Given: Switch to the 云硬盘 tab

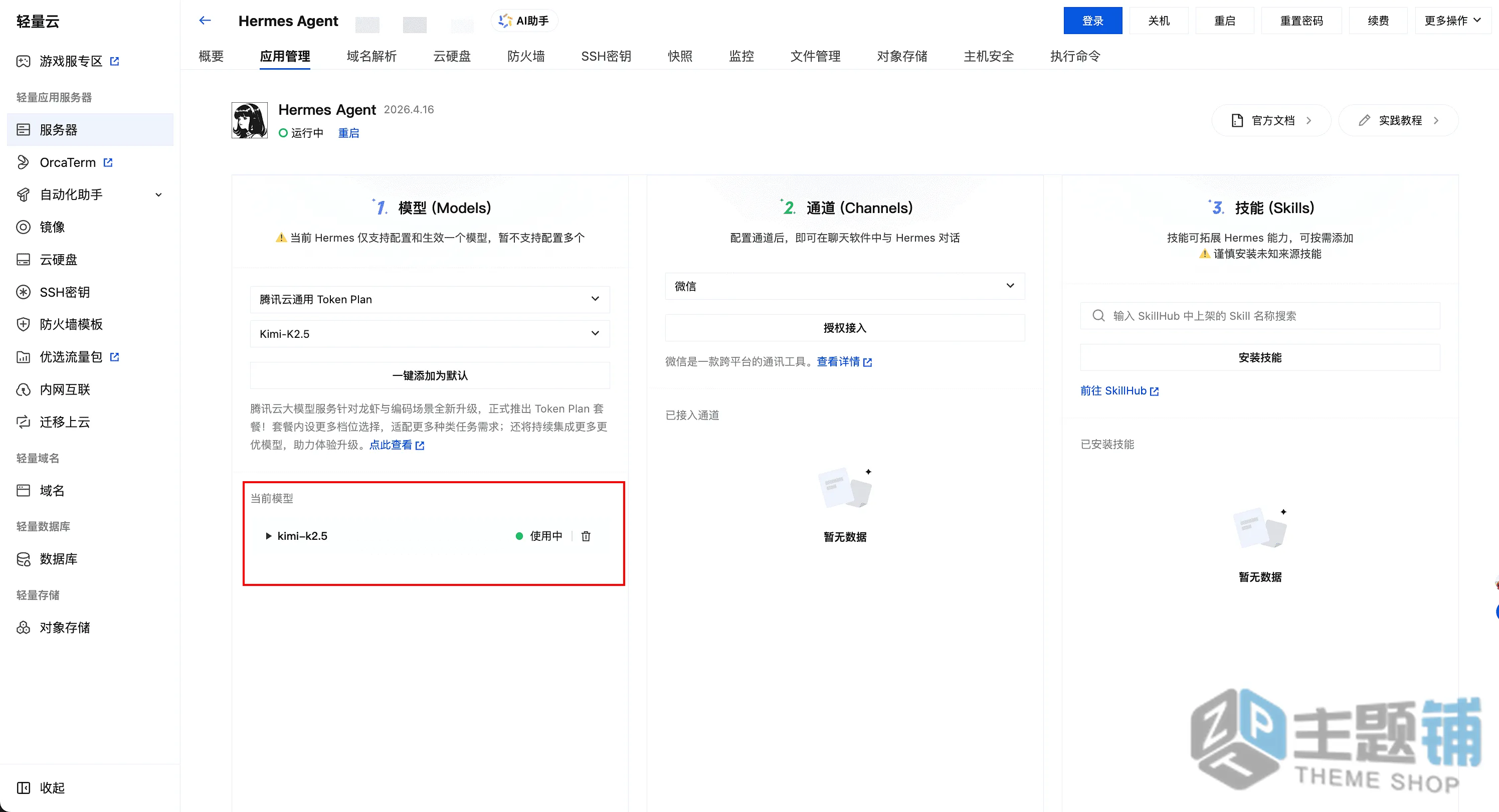Looking at the screenshot, I should click(x=452, y=56).
